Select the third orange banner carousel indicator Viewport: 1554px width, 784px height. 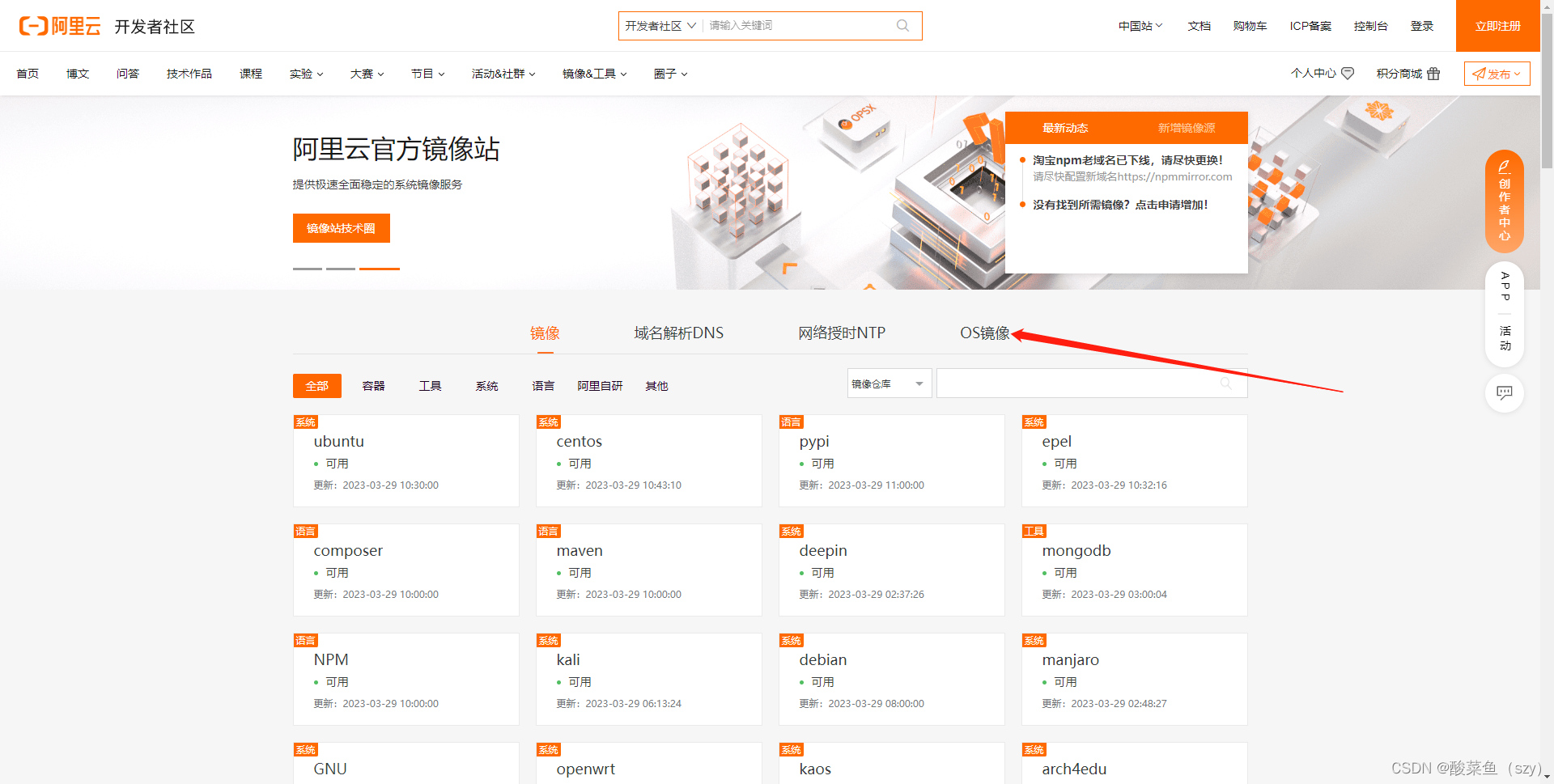380,269
